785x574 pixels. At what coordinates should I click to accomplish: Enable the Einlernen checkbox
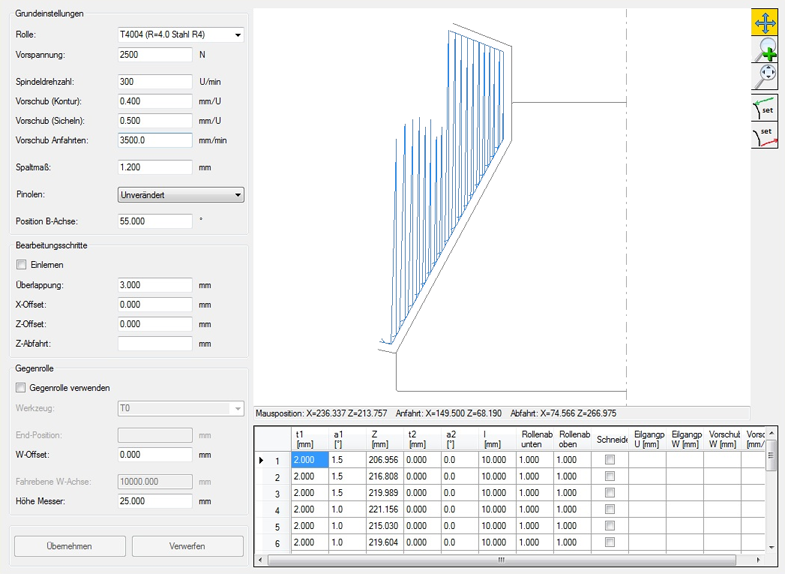[x=21, y=265]
